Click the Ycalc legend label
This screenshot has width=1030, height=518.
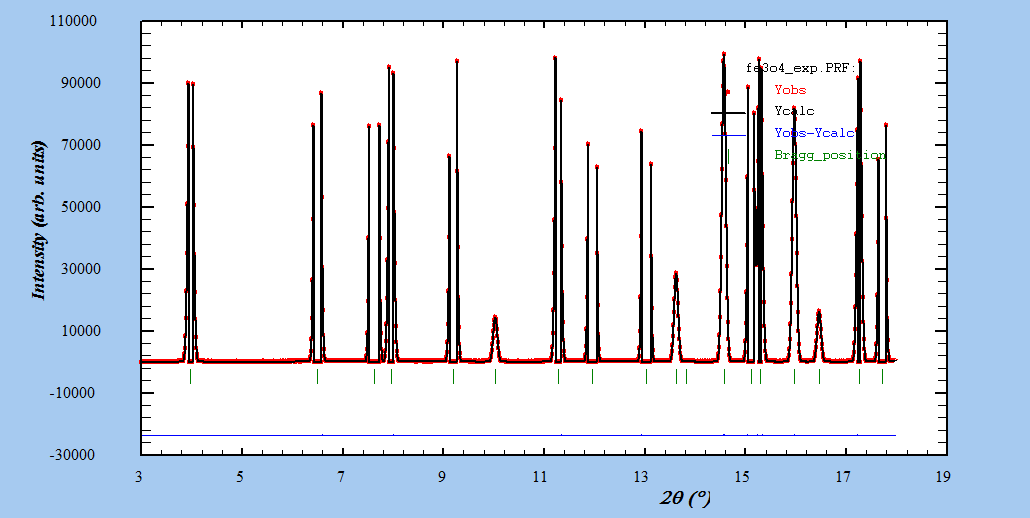pyautogui.click(x=794, y=111)
